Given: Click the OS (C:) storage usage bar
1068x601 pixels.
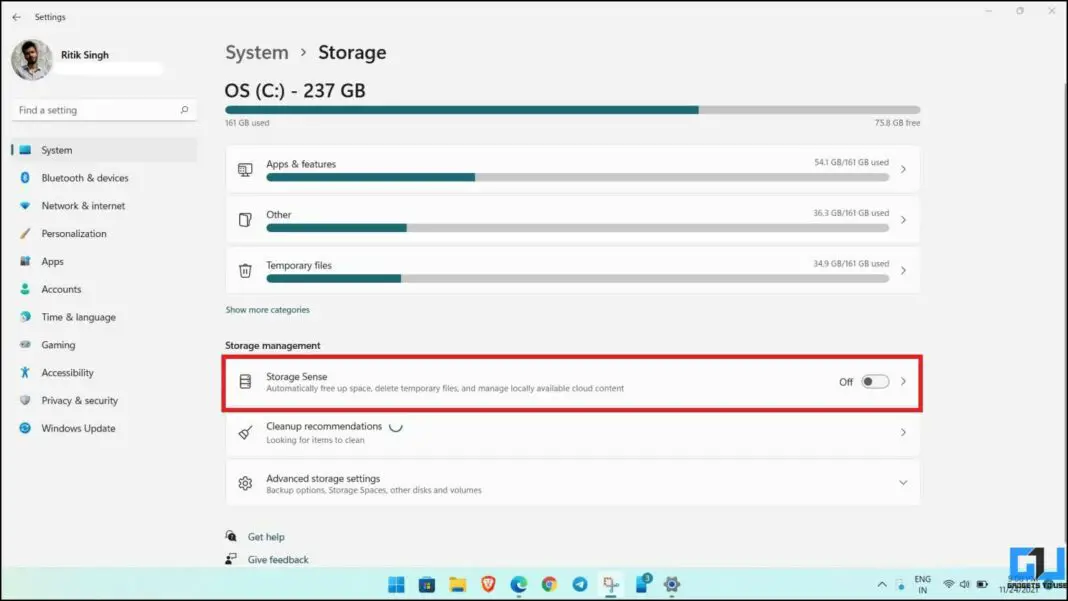Looking at the screenshot, I should click(570, 110).
